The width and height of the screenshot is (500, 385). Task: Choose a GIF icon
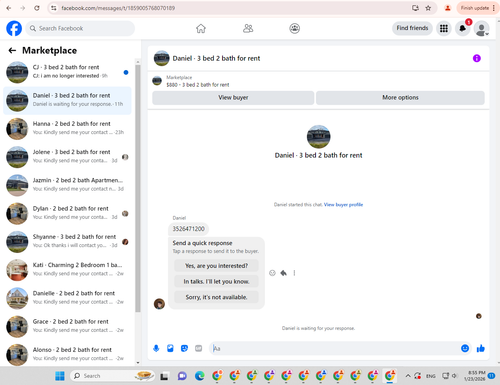tap(198, 348)
